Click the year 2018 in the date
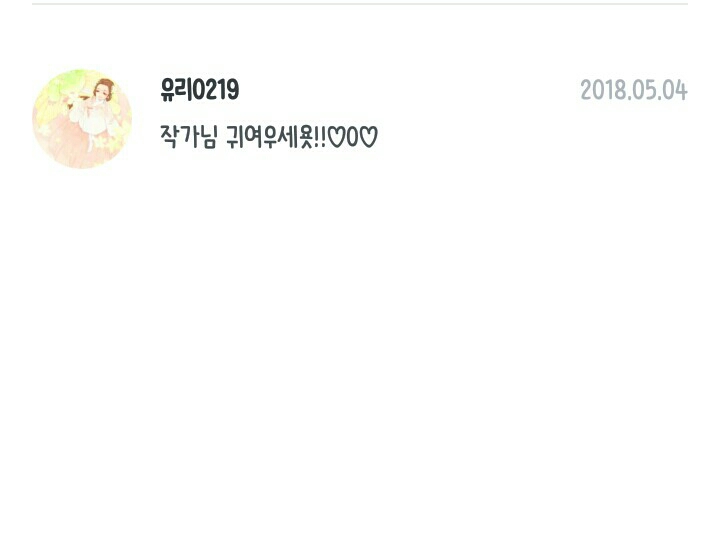Image resolution: width=720 pixels, height=540 pixels. coord(597,90)
